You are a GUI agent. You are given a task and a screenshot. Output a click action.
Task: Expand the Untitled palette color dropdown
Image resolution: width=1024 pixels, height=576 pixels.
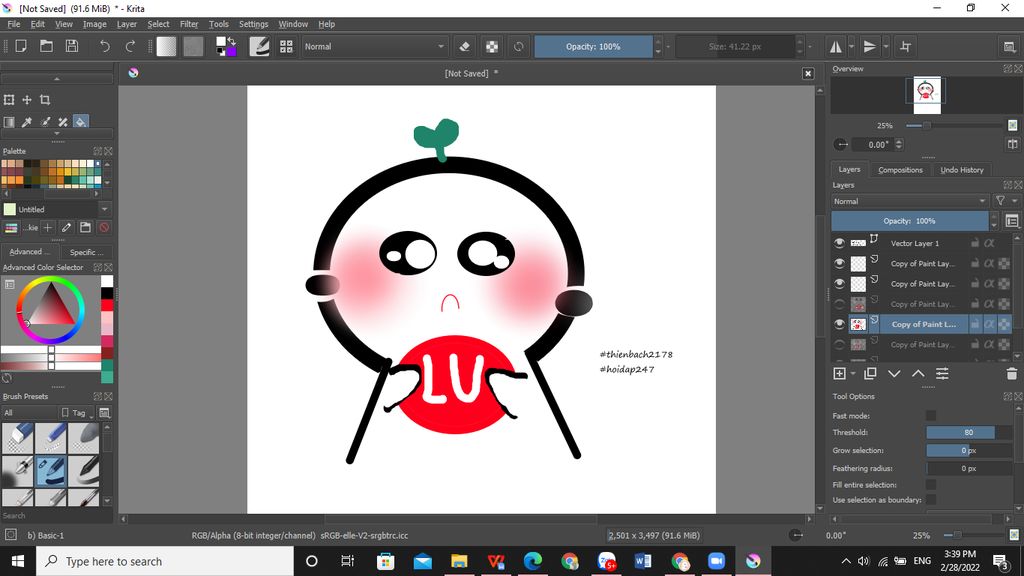pyautogui.click(x=104, y=209)
